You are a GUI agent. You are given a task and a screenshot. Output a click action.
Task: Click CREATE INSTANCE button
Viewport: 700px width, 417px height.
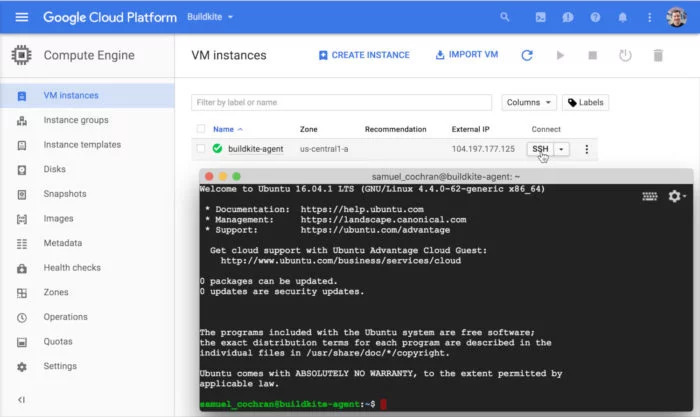(x=364, y=55)
